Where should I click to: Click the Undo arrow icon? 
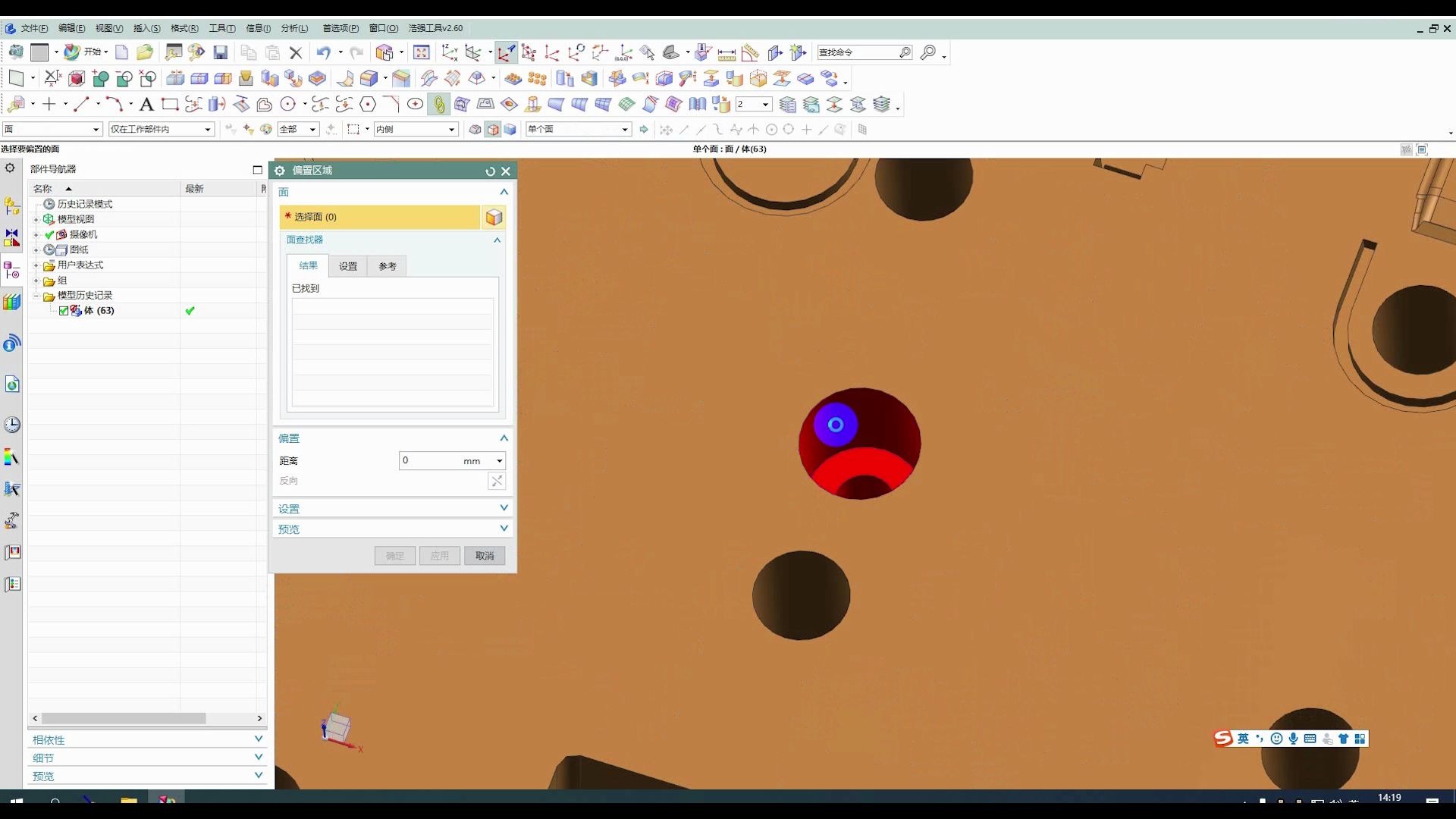[323, 52]
